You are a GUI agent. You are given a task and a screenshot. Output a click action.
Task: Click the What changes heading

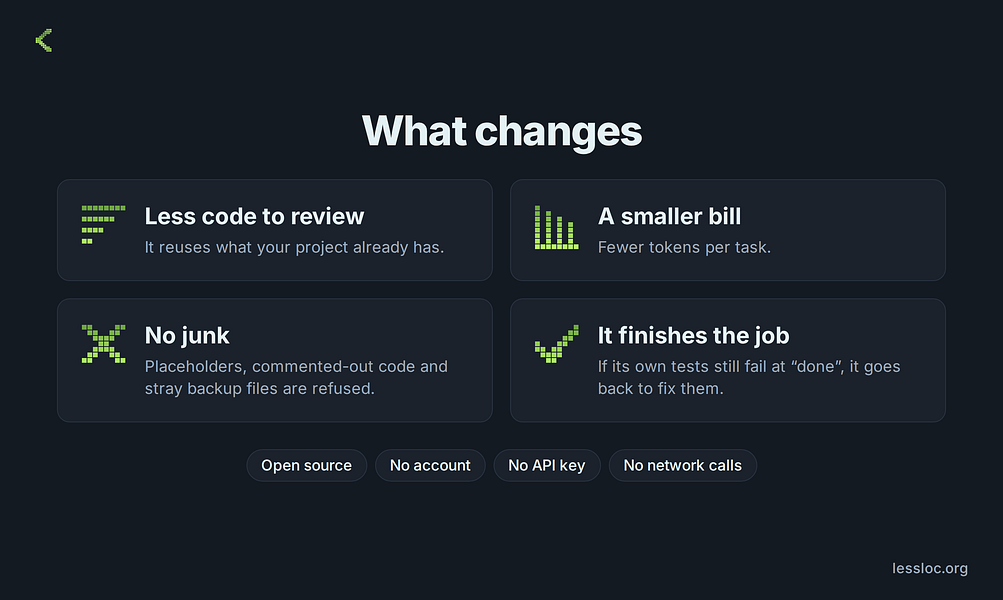tap(502, 131)
